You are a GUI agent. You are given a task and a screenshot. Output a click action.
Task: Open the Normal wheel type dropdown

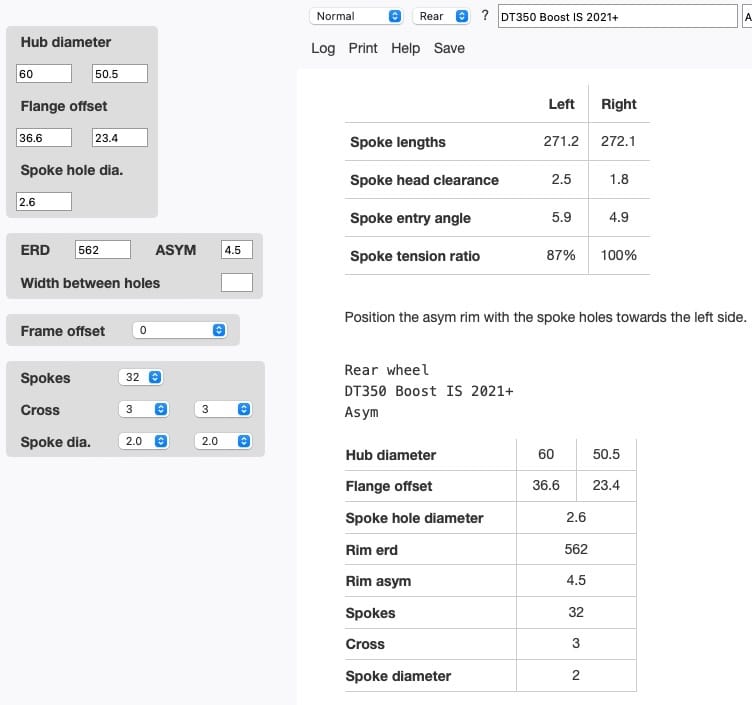coord(356,16)
